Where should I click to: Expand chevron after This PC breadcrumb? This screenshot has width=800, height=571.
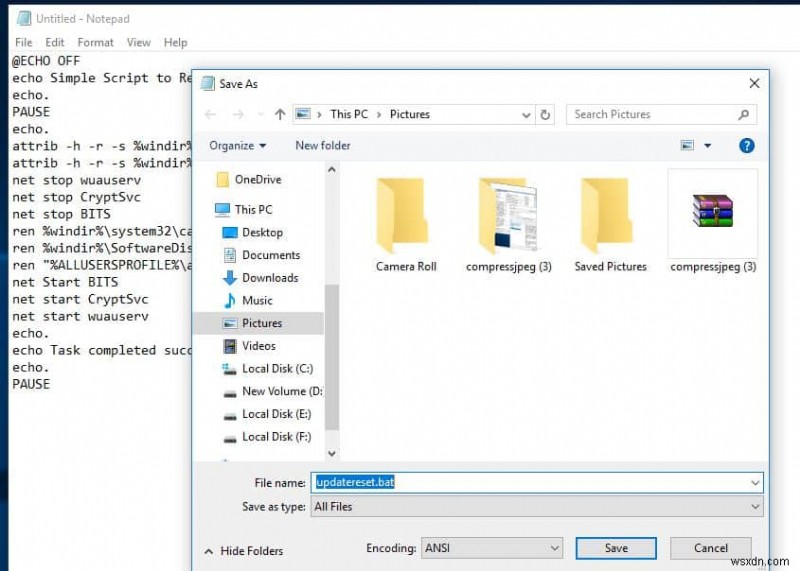click(x=379, y=114)
